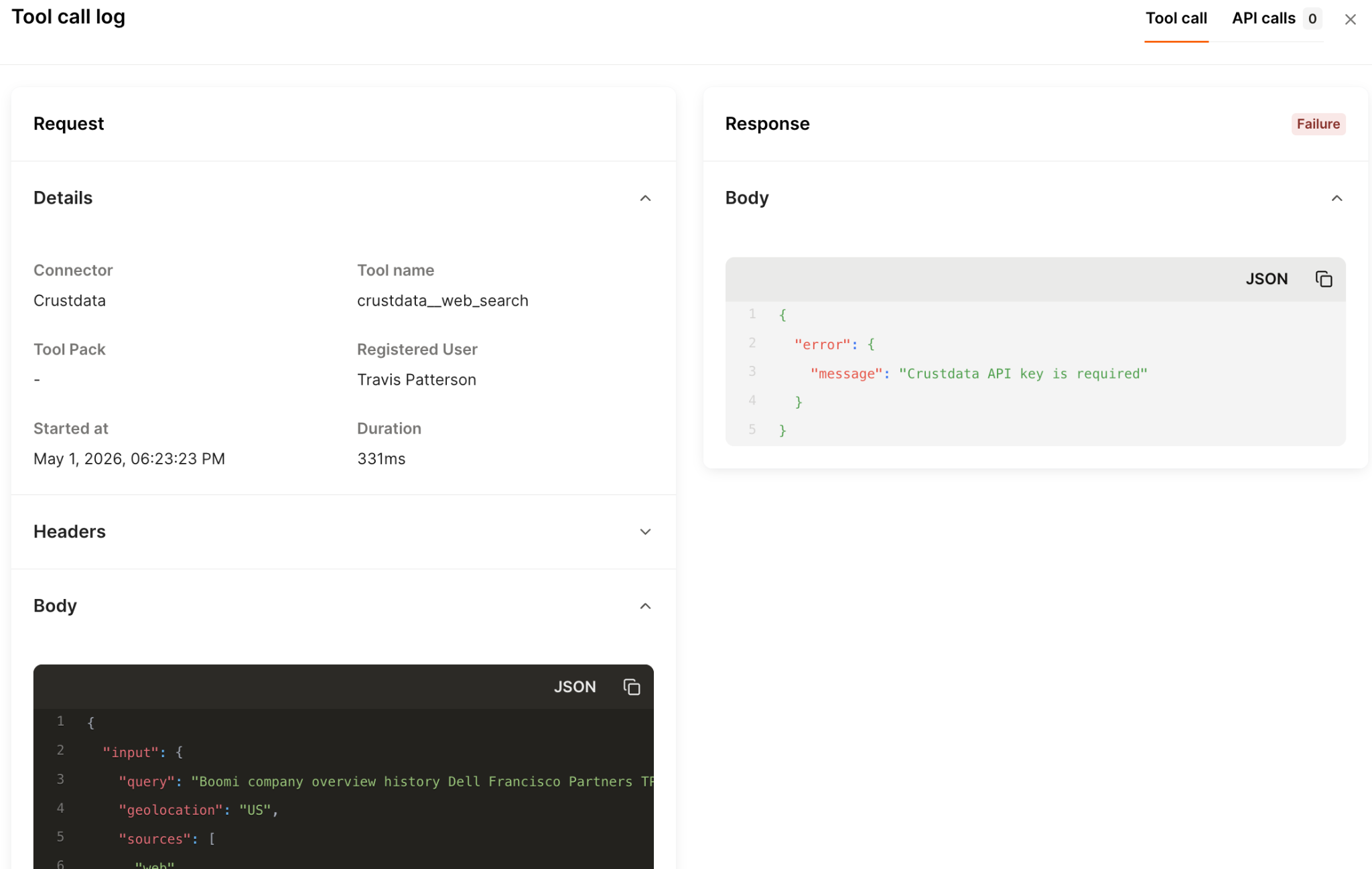Viewport: 1372px width, 869px height.
Task: Click the "input" key in request body
Action: point(131,752)
